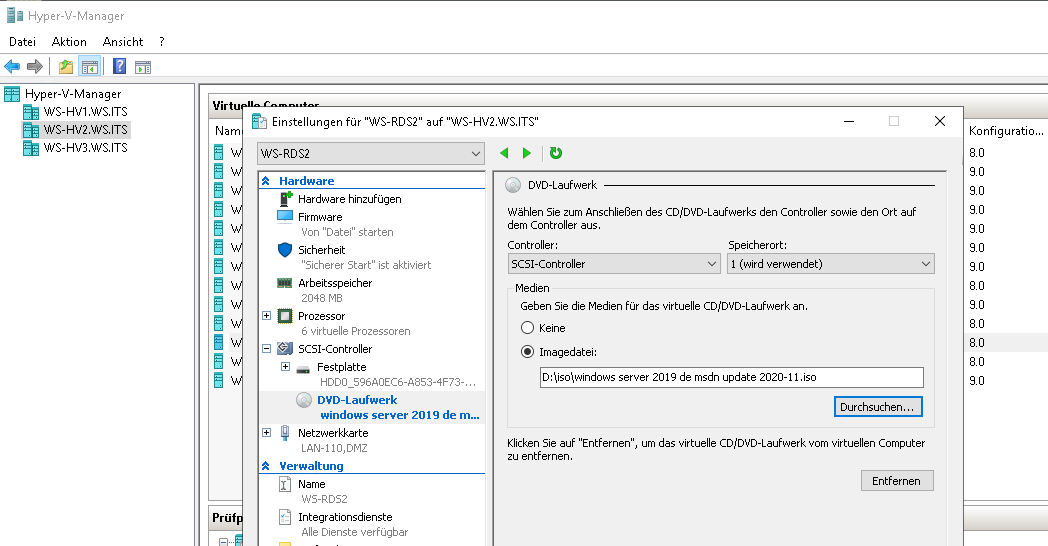
Task: Select Arbeitsspeicher in settings tree
Action: coord(335,283)
